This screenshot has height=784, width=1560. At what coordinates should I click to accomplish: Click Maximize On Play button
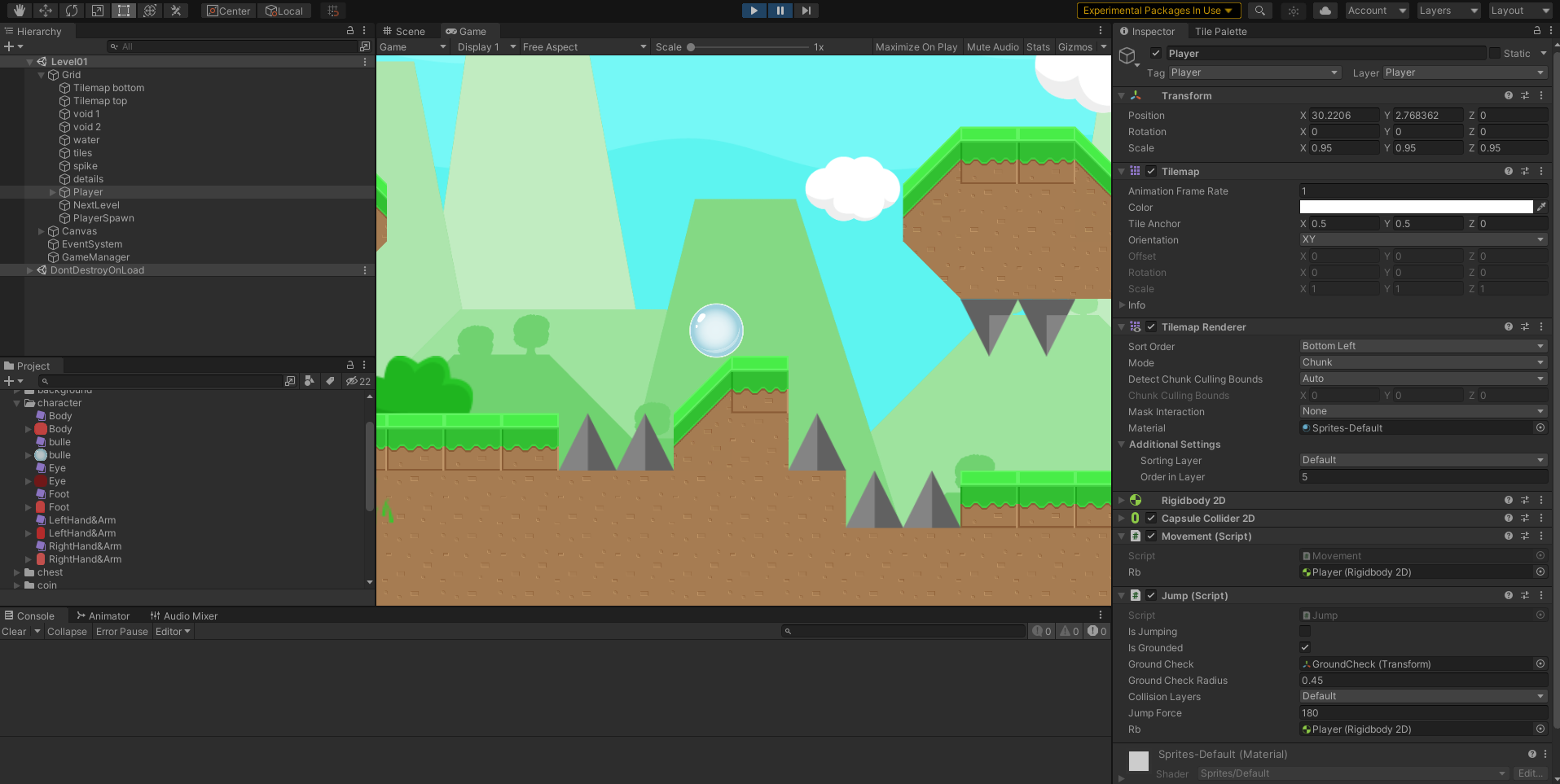click(x=916, y=47)
